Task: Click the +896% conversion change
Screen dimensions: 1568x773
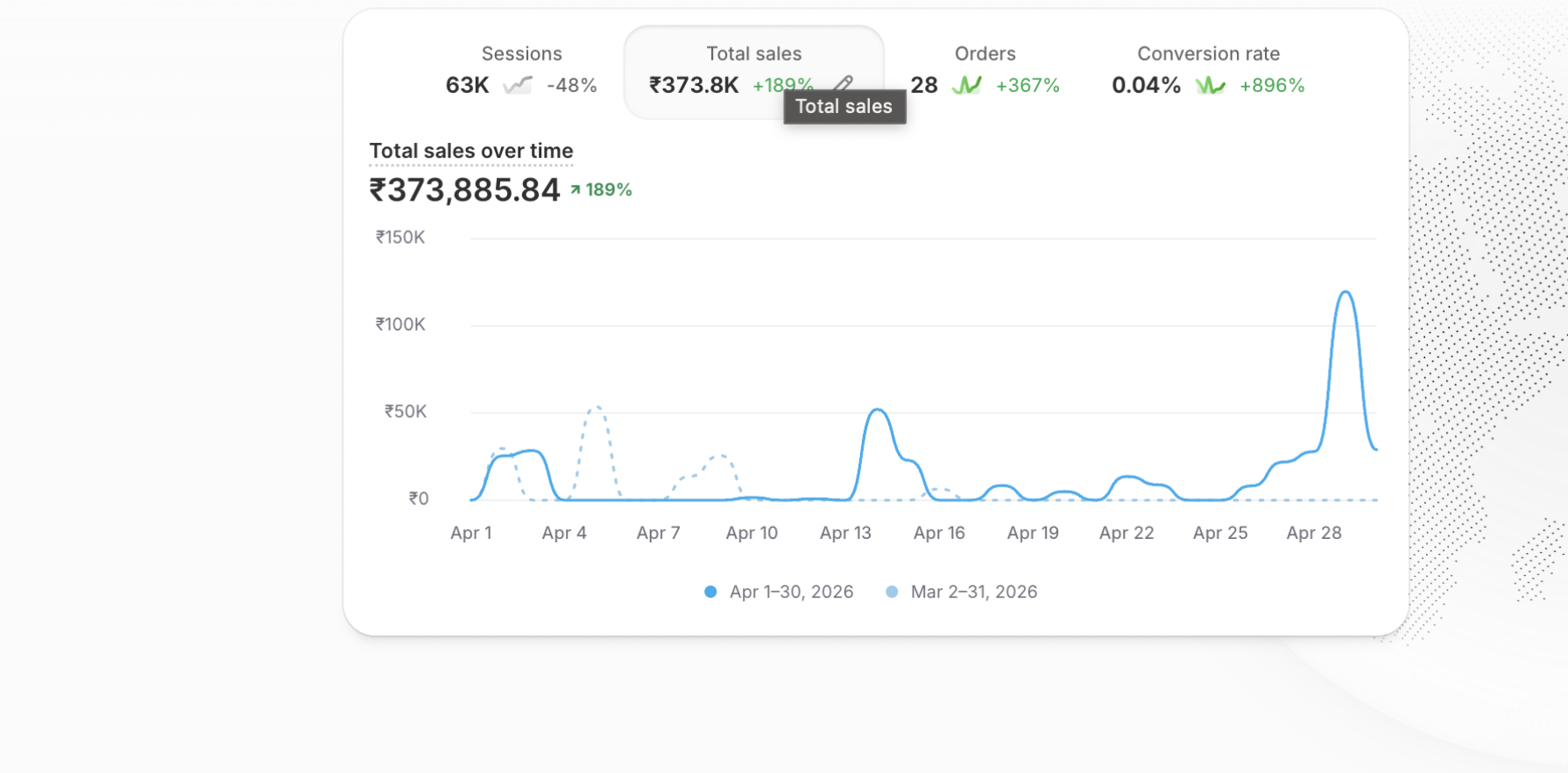Action: (1273, 85)
